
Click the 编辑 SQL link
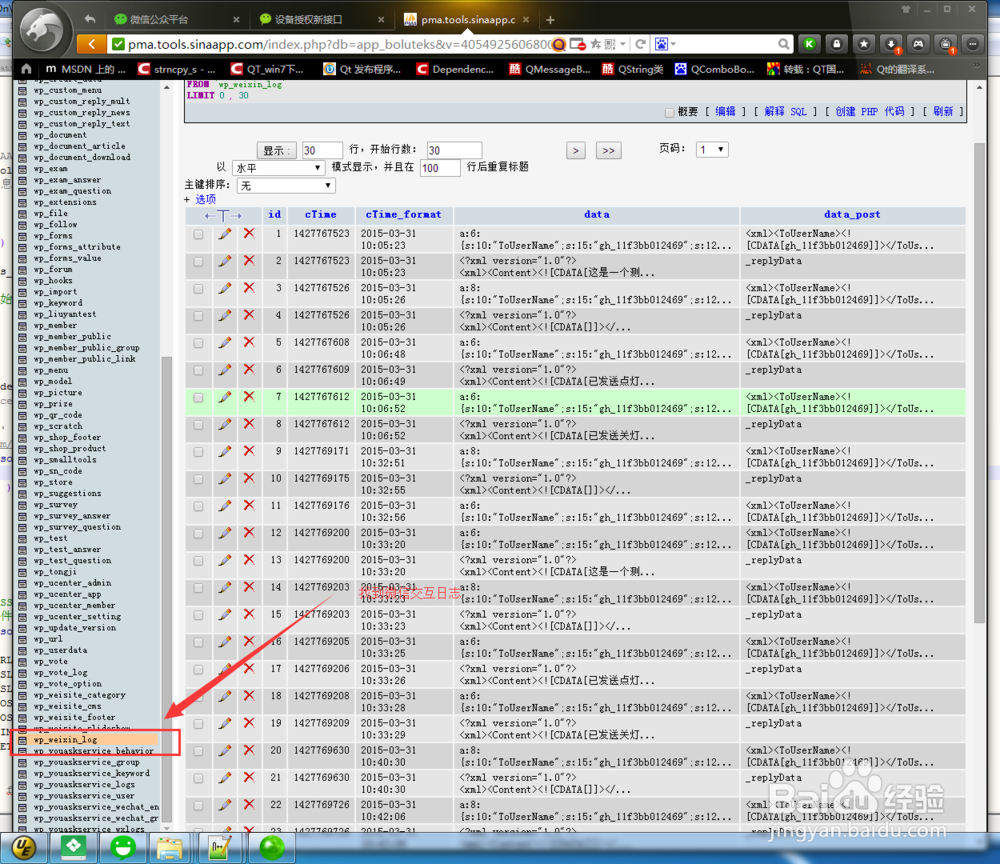tap(725, 112)
